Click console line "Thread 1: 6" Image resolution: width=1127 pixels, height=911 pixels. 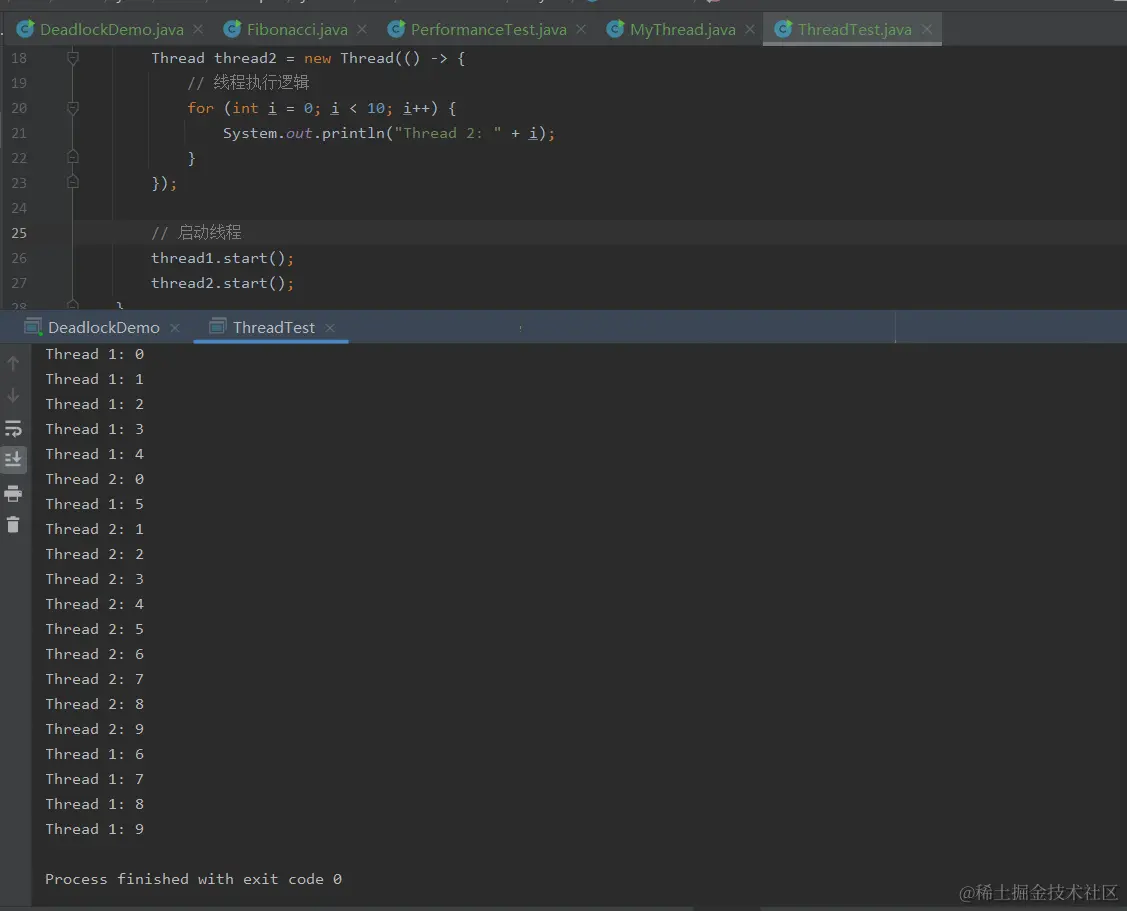click(94, 754)
